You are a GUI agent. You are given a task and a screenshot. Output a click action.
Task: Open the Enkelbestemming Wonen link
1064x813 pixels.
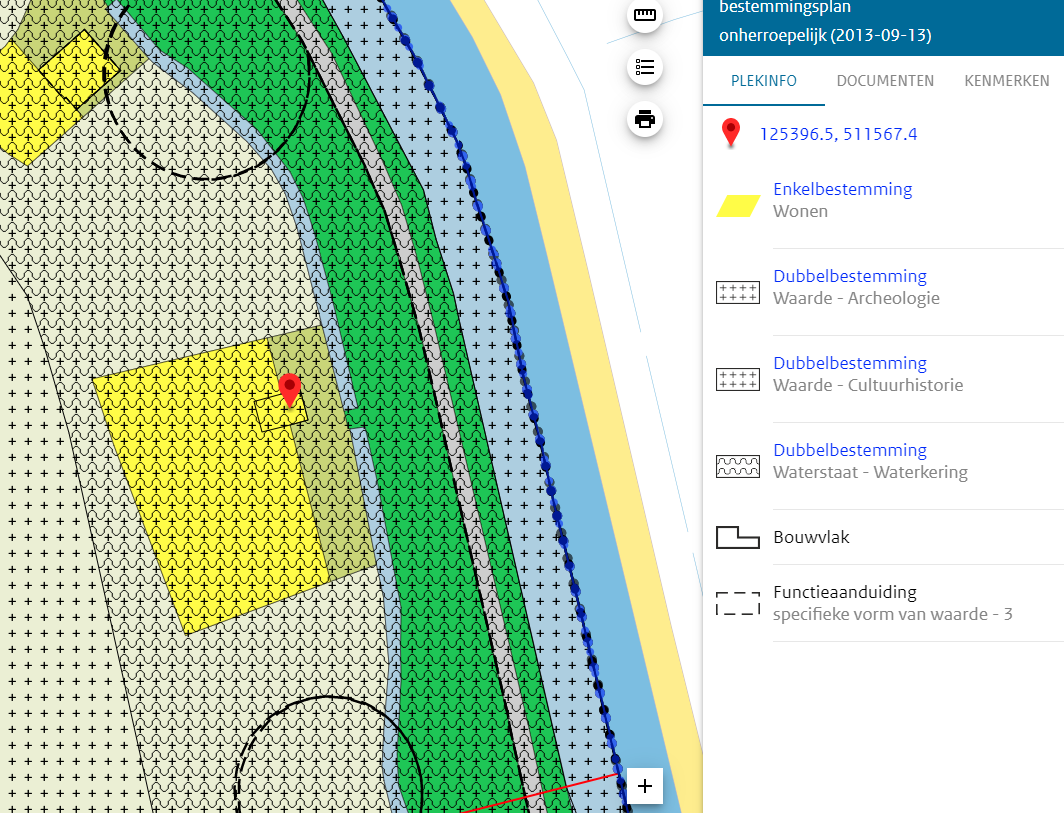(x=842, y=189)
